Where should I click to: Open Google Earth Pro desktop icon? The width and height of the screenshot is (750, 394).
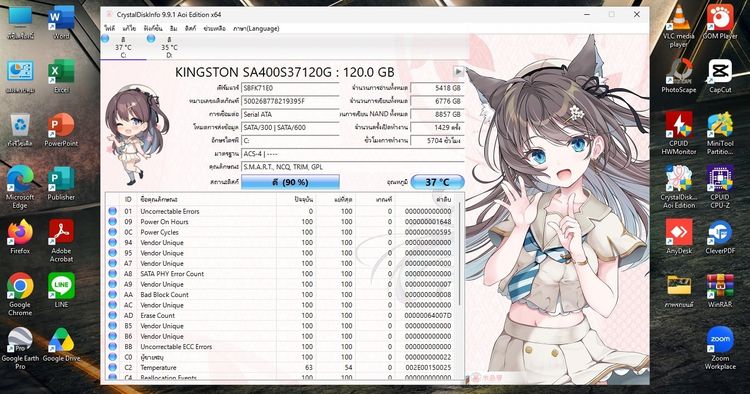[20, 349]
